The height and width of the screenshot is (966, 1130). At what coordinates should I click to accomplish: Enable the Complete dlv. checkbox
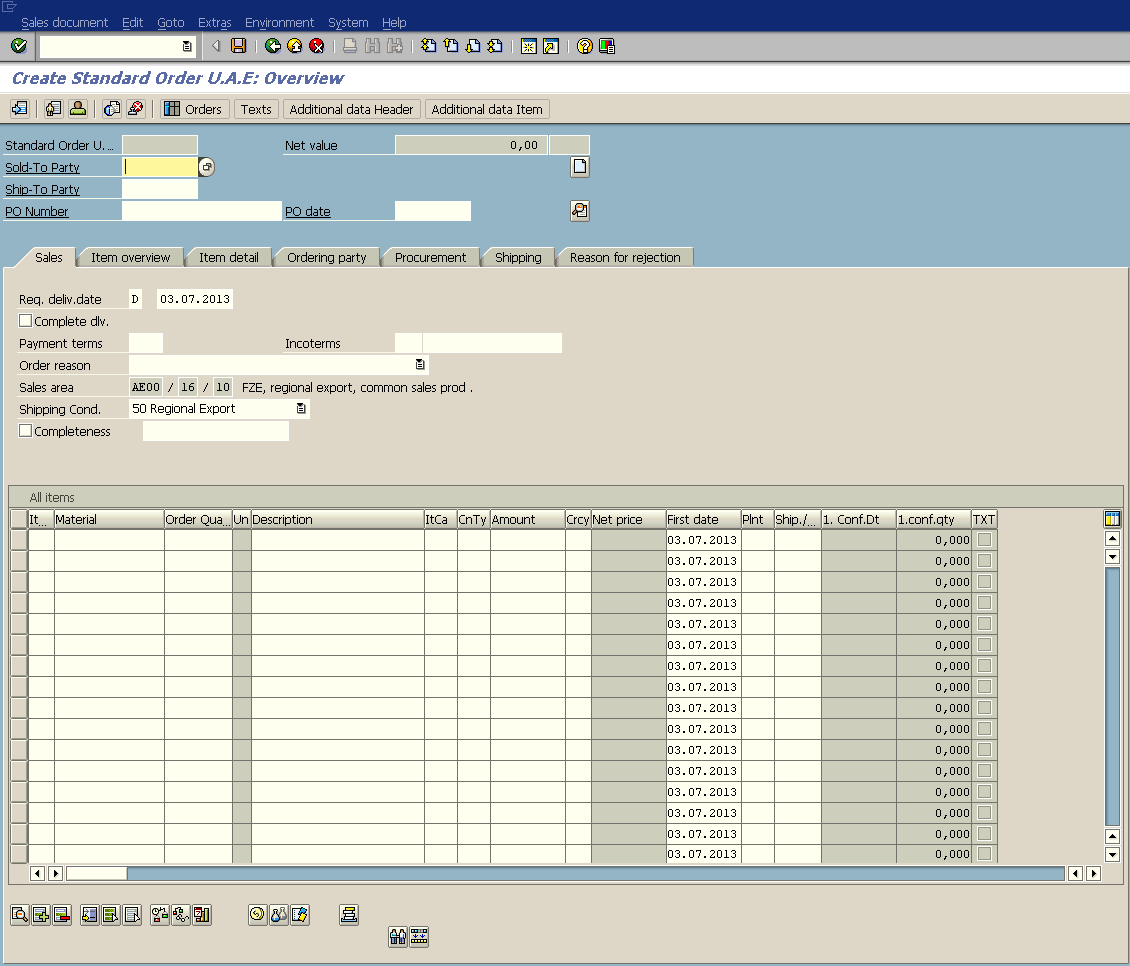pyautogui.click(x=24, y=320)
